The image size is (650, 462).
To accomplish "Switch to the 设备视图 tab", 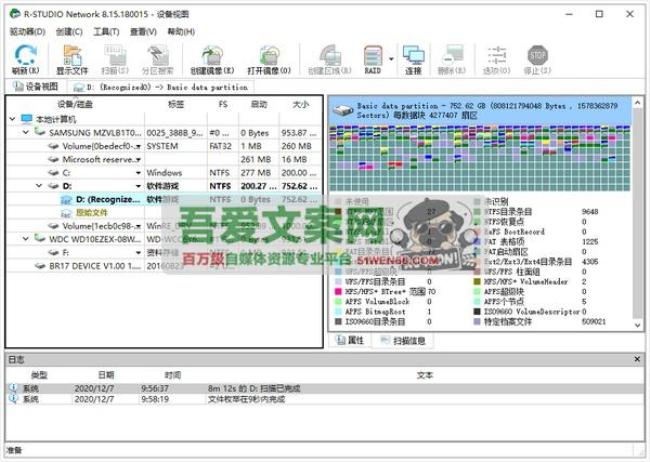I will (x=36, y=86).
